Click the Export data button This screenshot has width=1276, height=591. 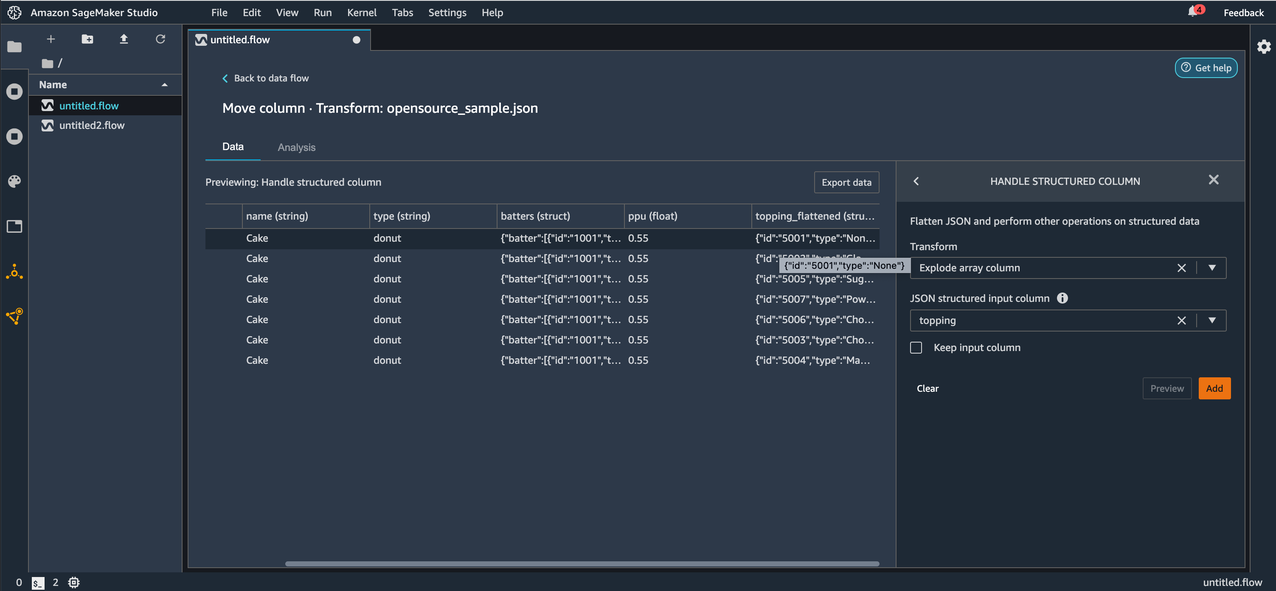tap(846, 182)
